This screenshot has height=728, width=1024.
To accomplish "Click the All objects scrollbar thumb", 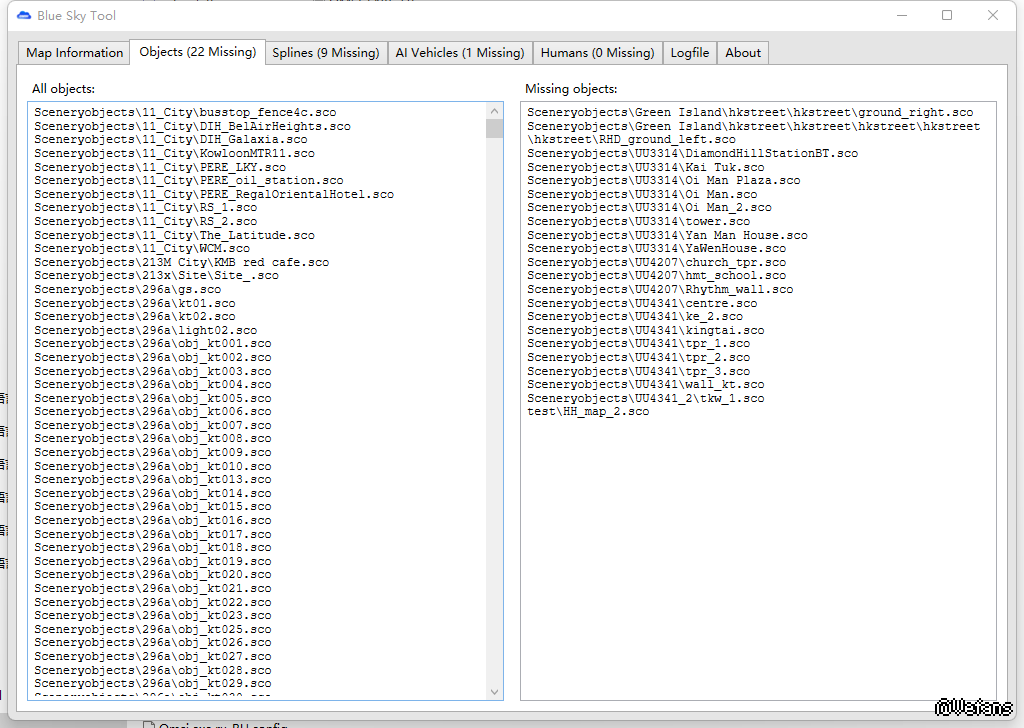I will 494,128.
